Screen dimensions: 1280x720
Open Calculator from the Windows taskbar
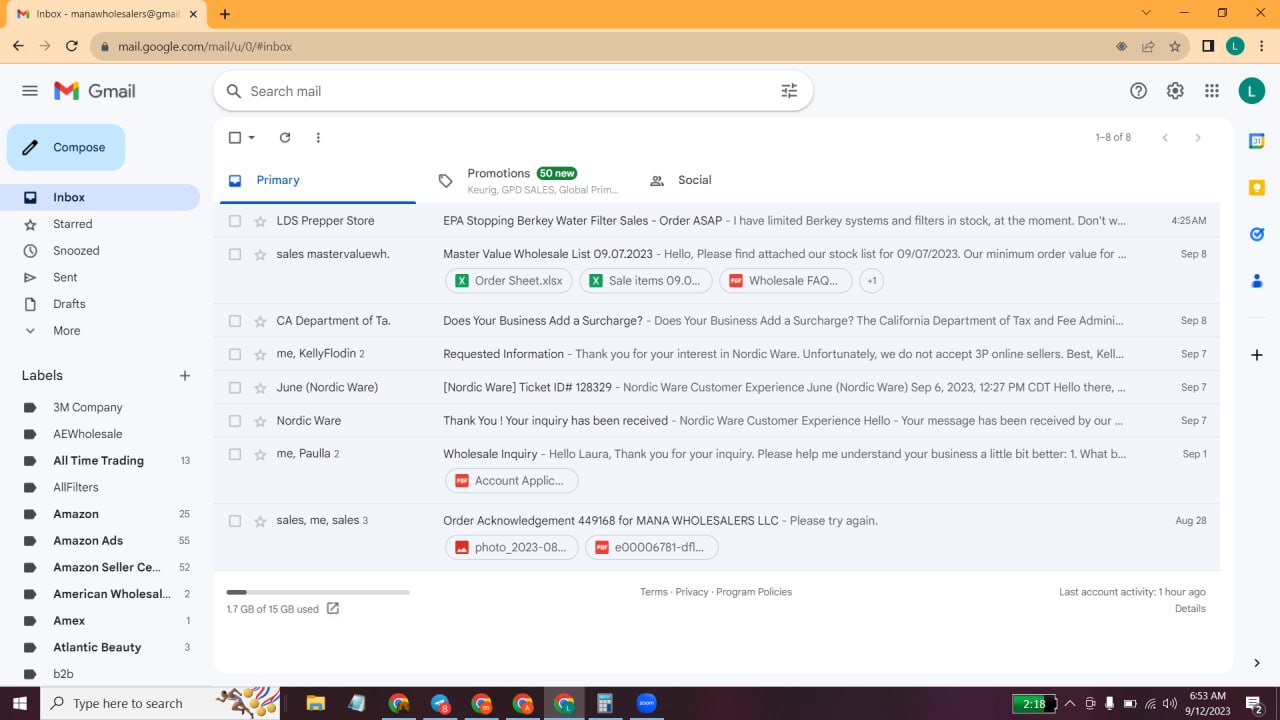pyautogui.click(x=605, y=703)
